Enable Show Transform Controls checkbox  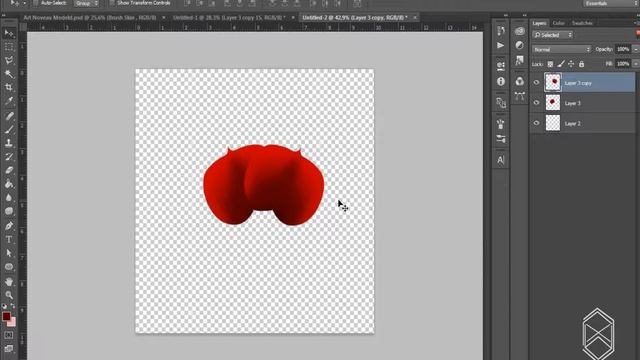pyautogui.click(x=112, y=3)
